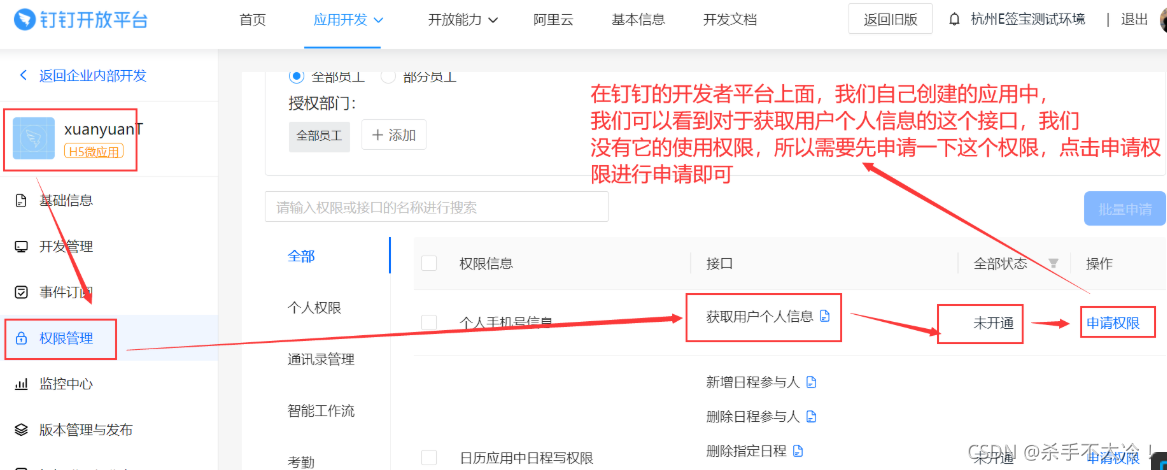
Task: Open the 删除日程参与人 doc icon
Action: (x=811, y=416)
